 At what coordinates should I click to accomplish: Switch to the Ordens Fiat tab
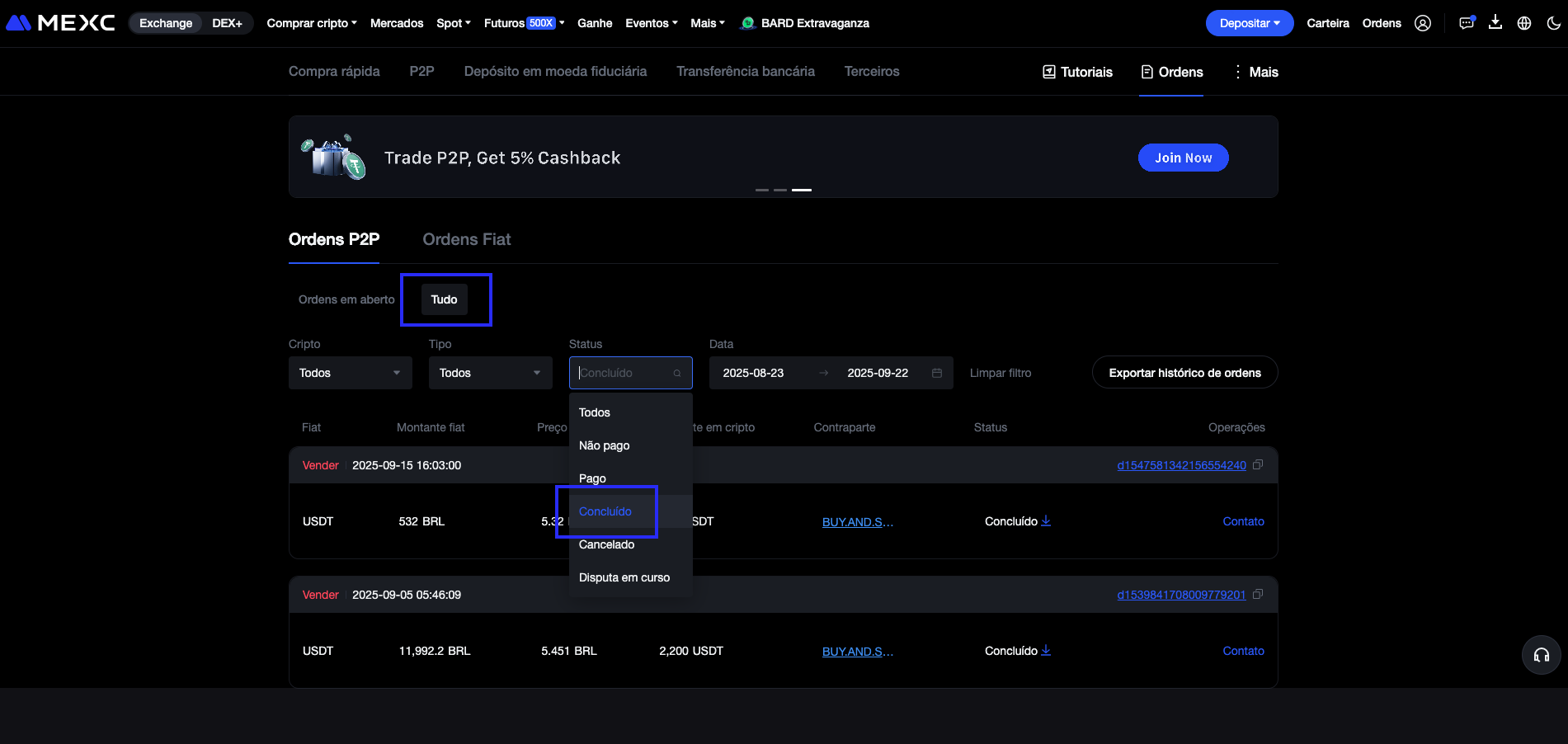(x=466, y=239)
